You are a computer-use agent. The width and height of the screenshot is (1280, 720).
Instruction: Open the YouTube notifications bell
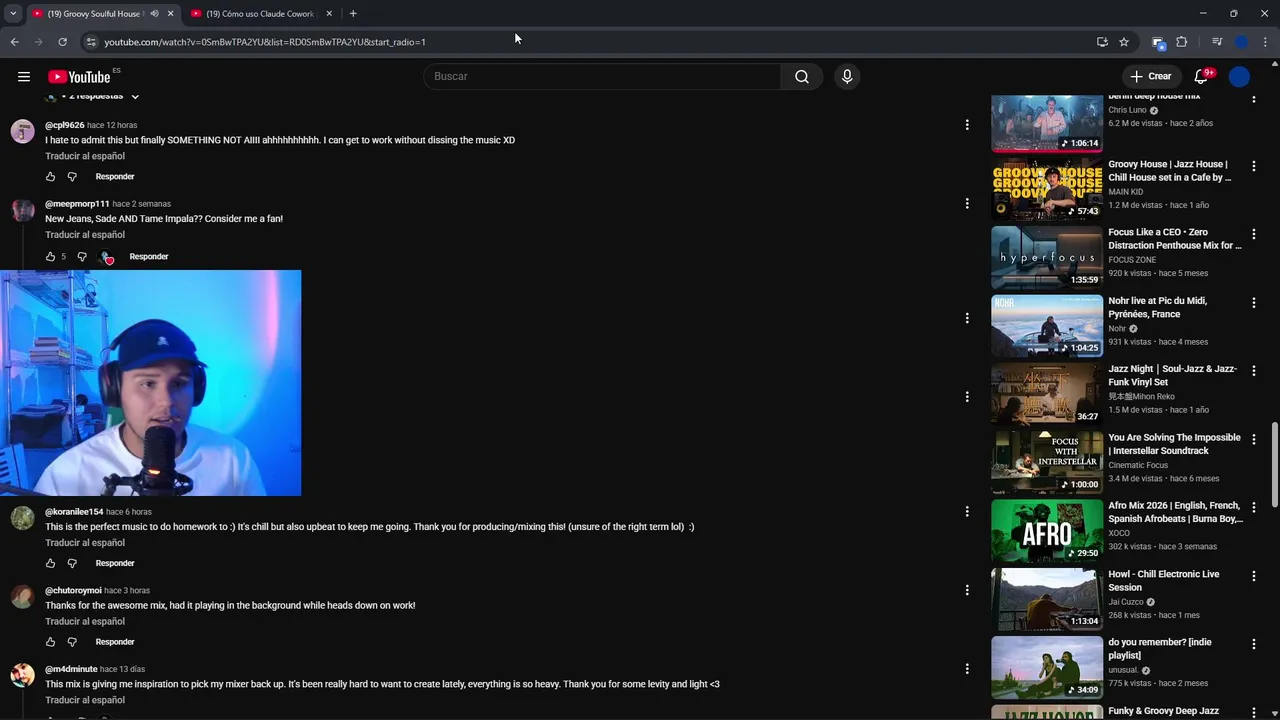point(1201,76)
